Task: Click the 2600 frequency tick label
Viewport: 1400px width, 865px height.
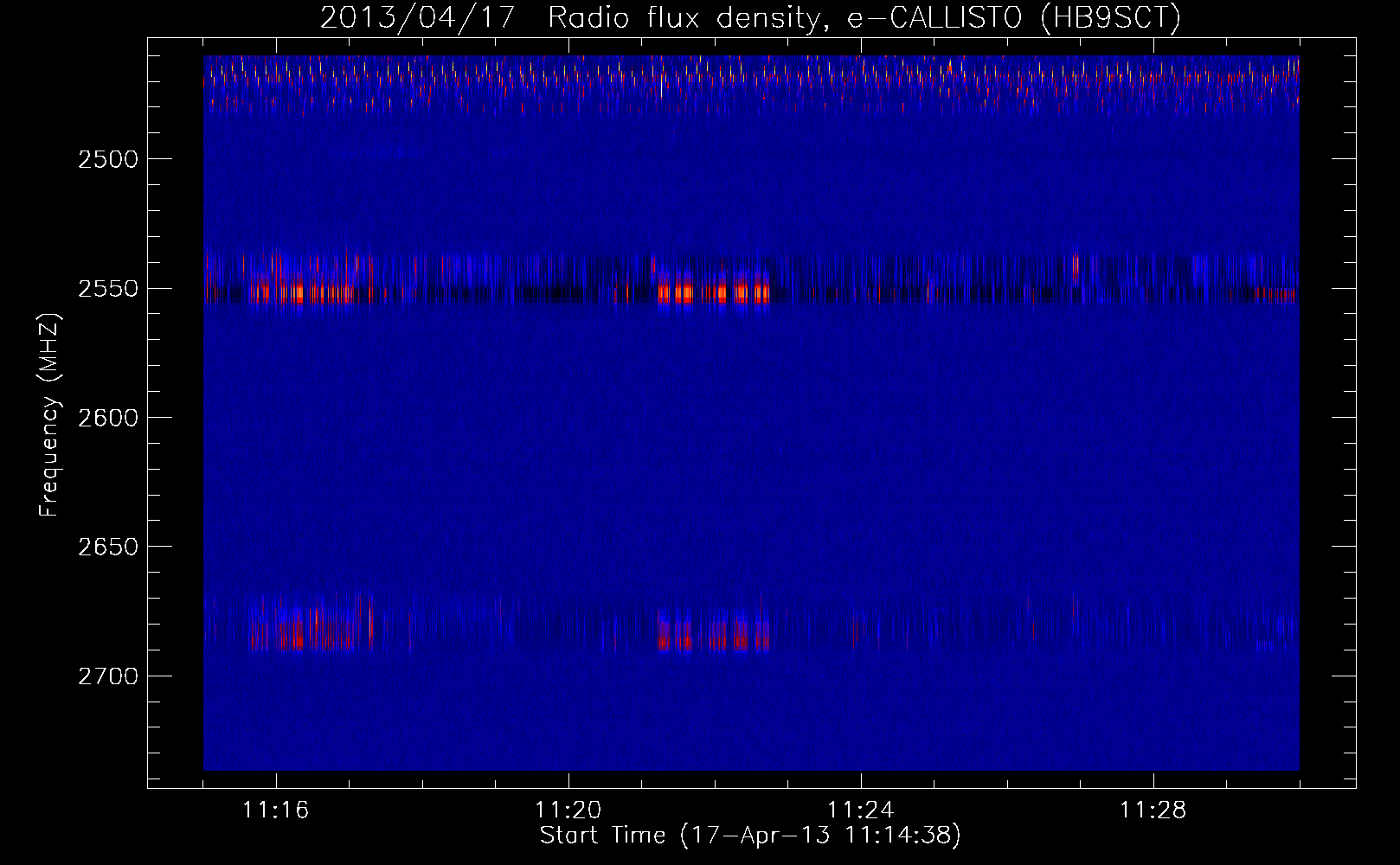Action: click(x=108, y=418)
